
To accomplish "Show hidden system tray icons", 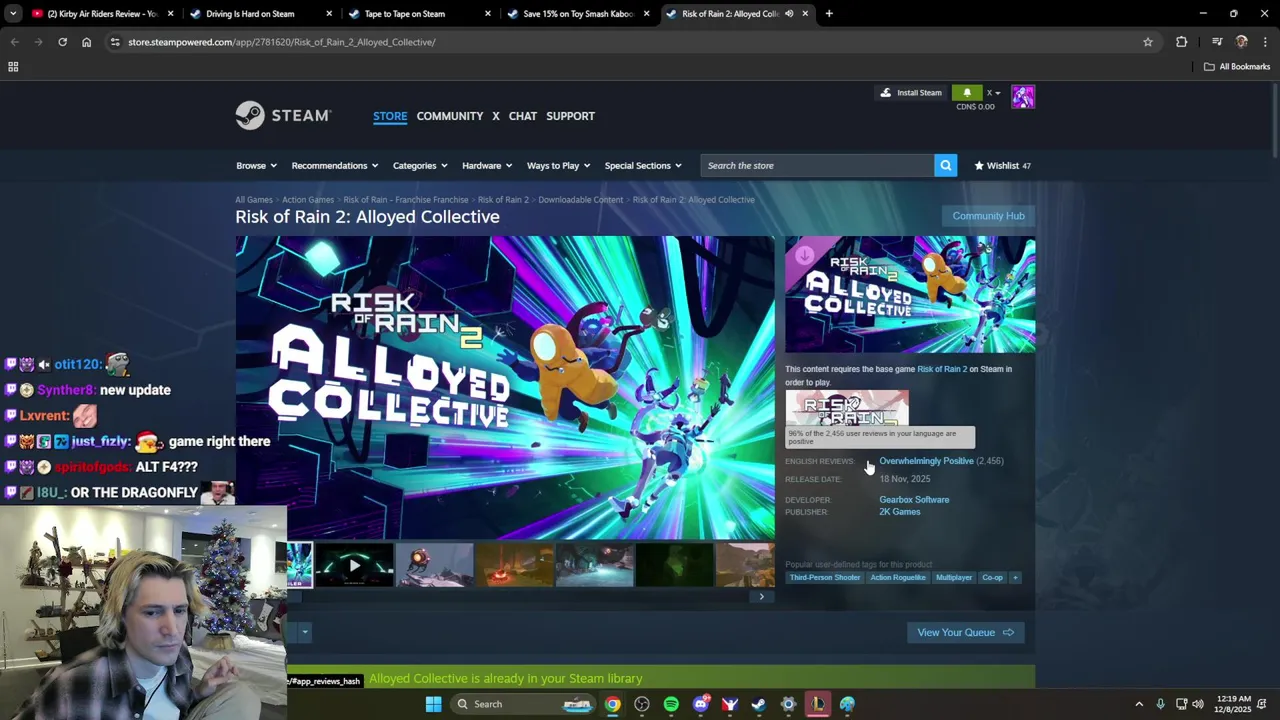I will [1139, 704].
